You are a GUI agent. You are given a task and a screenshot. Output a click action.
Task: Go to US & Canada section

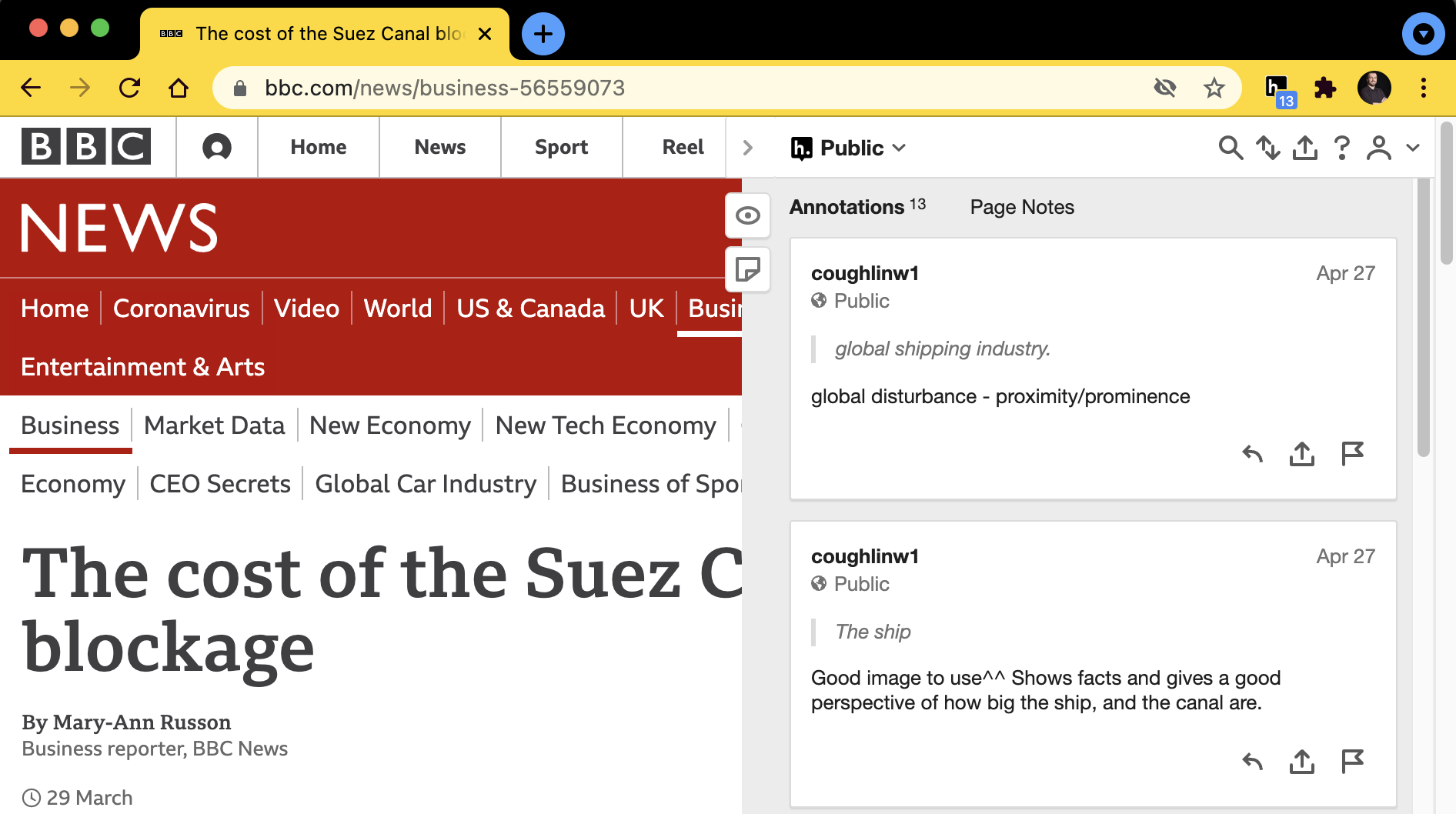pyautogui.click(x=530, y=308)
